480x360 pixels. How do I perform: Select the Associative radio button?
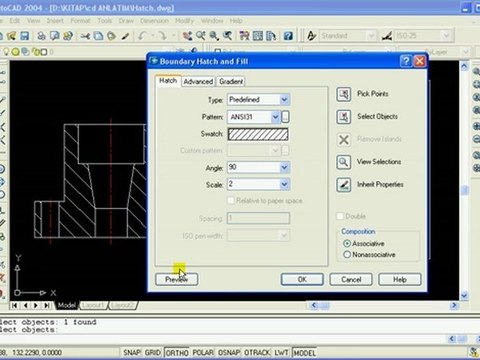click(x=347, y=244)
